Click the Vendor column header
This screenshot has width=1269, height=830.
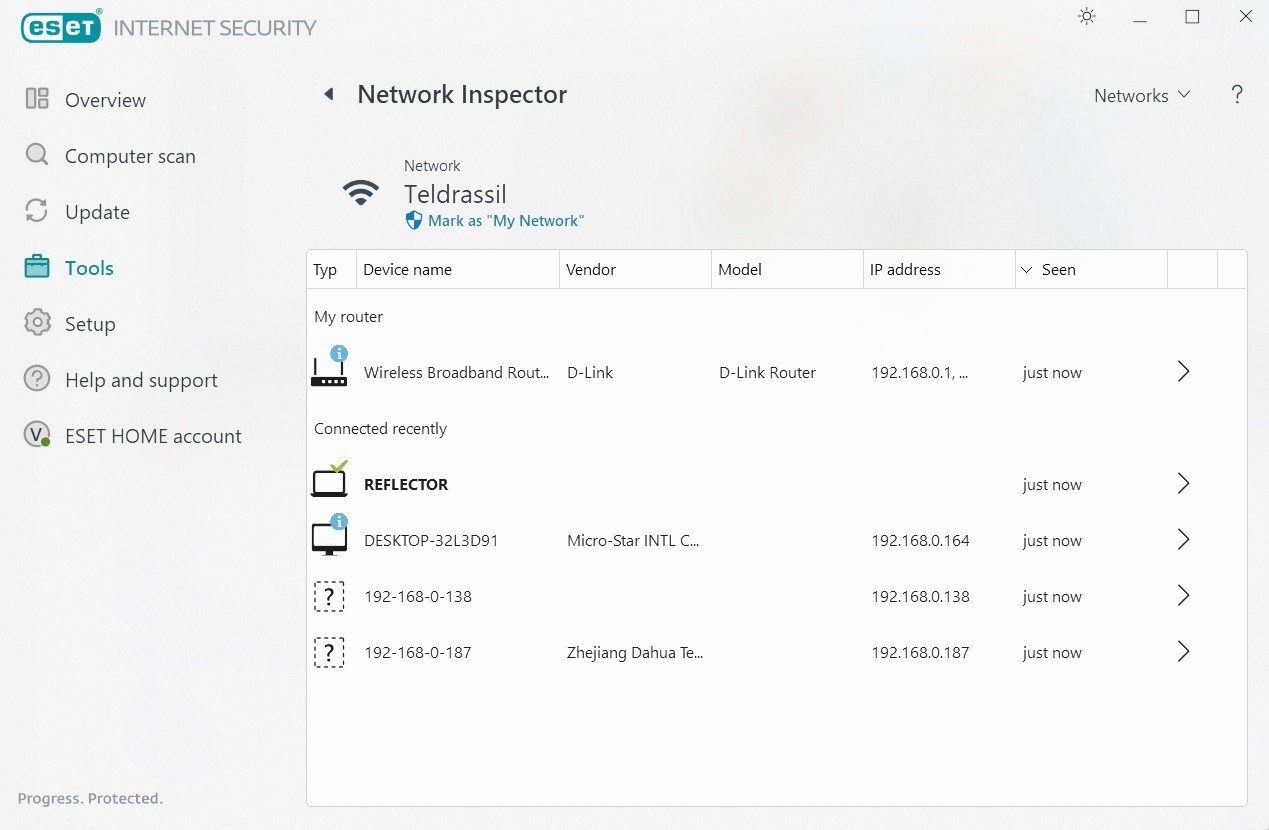point(635,269)
